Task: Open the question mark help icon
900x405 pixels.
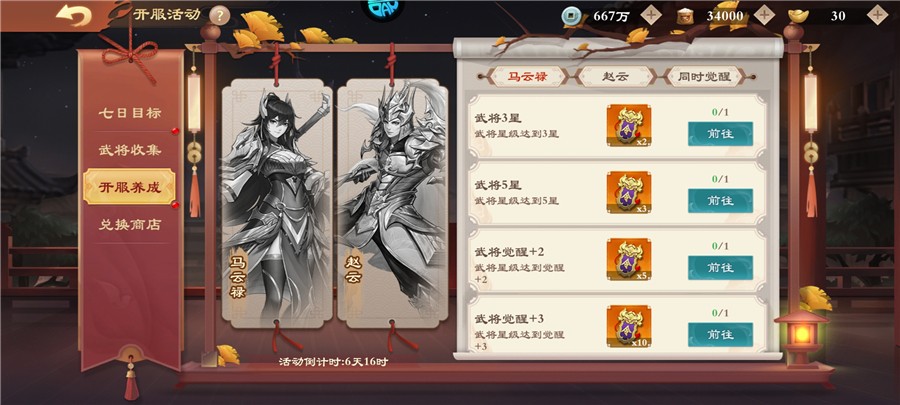Action: point(219,15)
